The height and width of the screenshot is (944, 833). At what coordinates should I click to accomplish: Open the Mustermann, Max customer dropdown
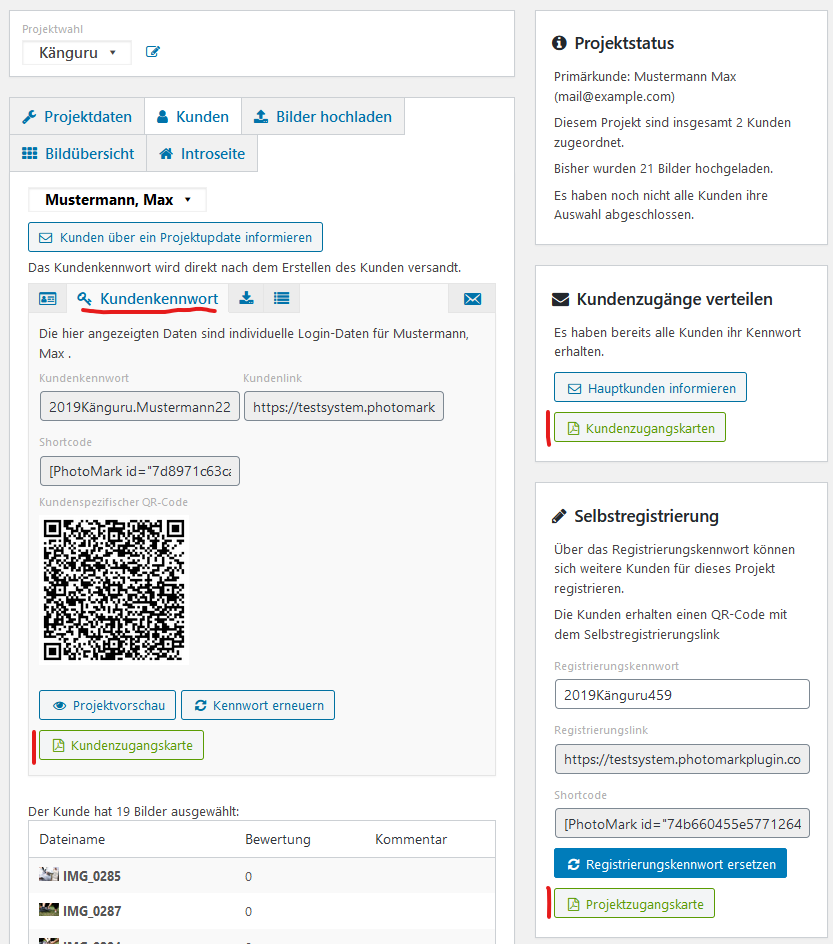tap(117, 200)
